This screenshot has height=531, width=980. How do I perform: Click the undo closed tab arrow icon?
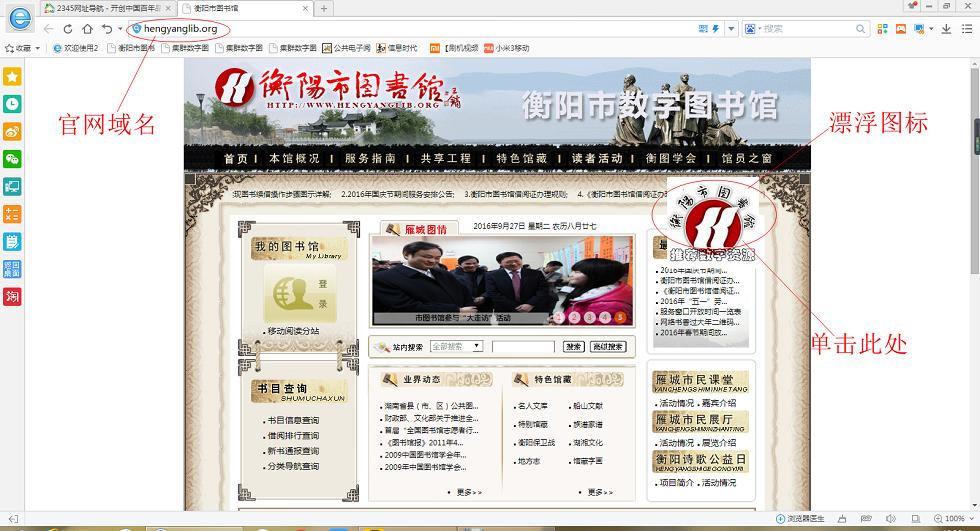[x=107, y=29]
